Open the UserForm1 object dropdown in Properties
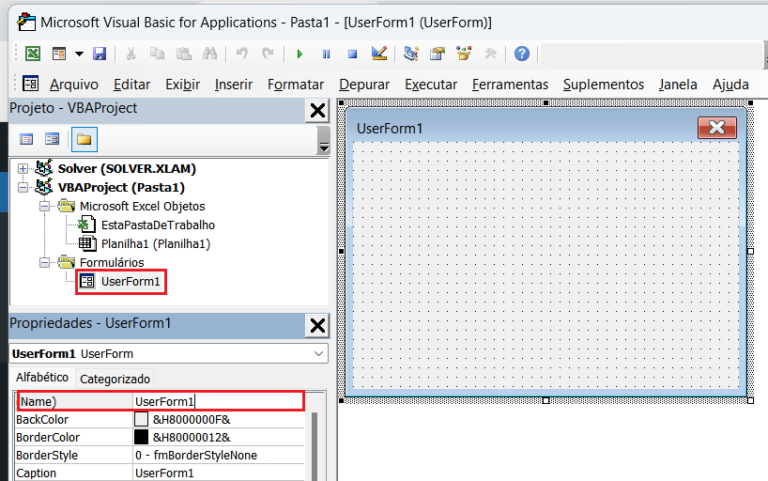Viewport: 768px width, 481px height. [x=318, y=354]
